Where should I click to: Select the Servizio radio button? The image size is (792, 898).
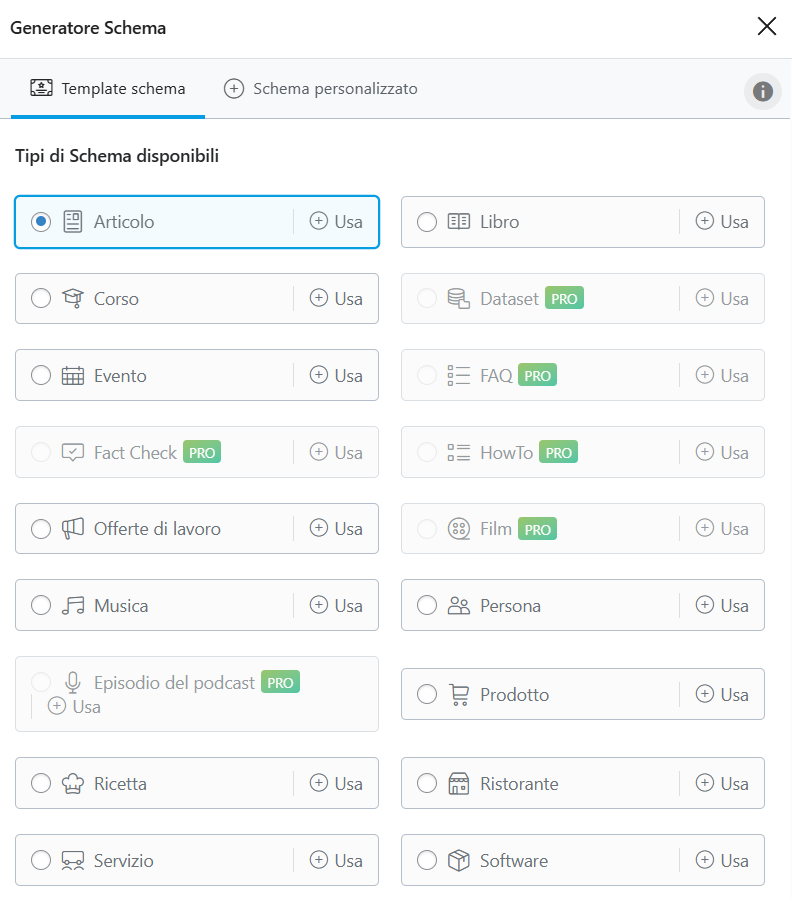pyautogui.click(x=40, y=860)
